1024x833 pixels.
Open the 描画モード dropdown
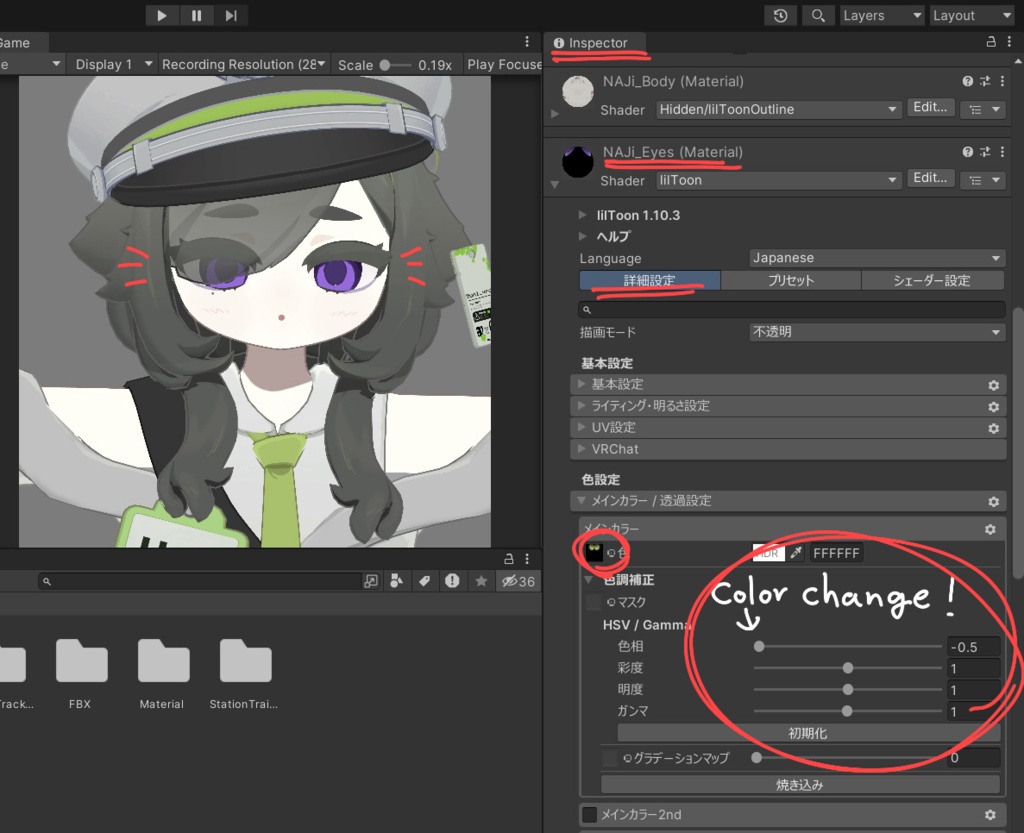[x=876, y=332]
